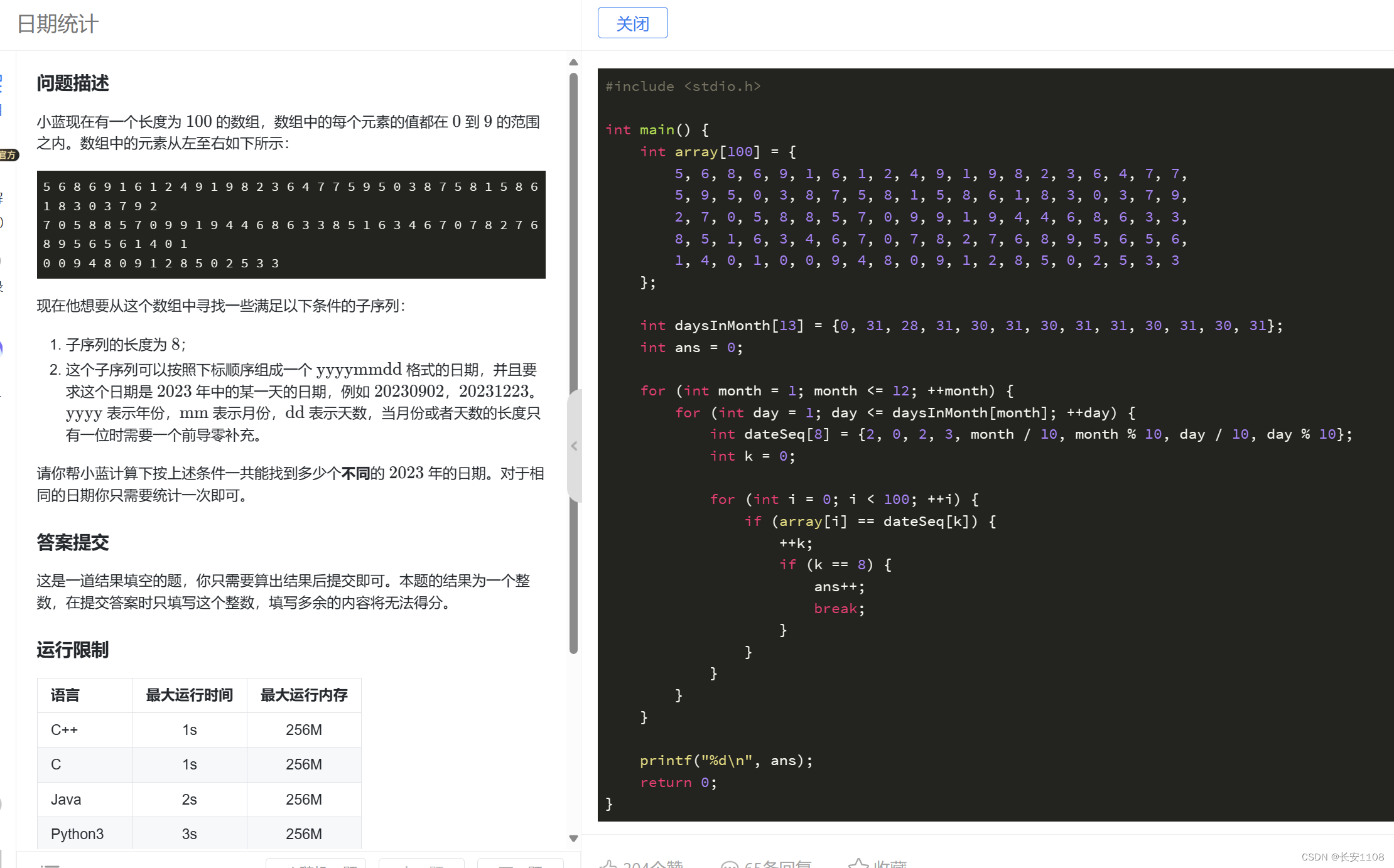
Task: Click the 关闭 button
Action: [x=632, y=23]
